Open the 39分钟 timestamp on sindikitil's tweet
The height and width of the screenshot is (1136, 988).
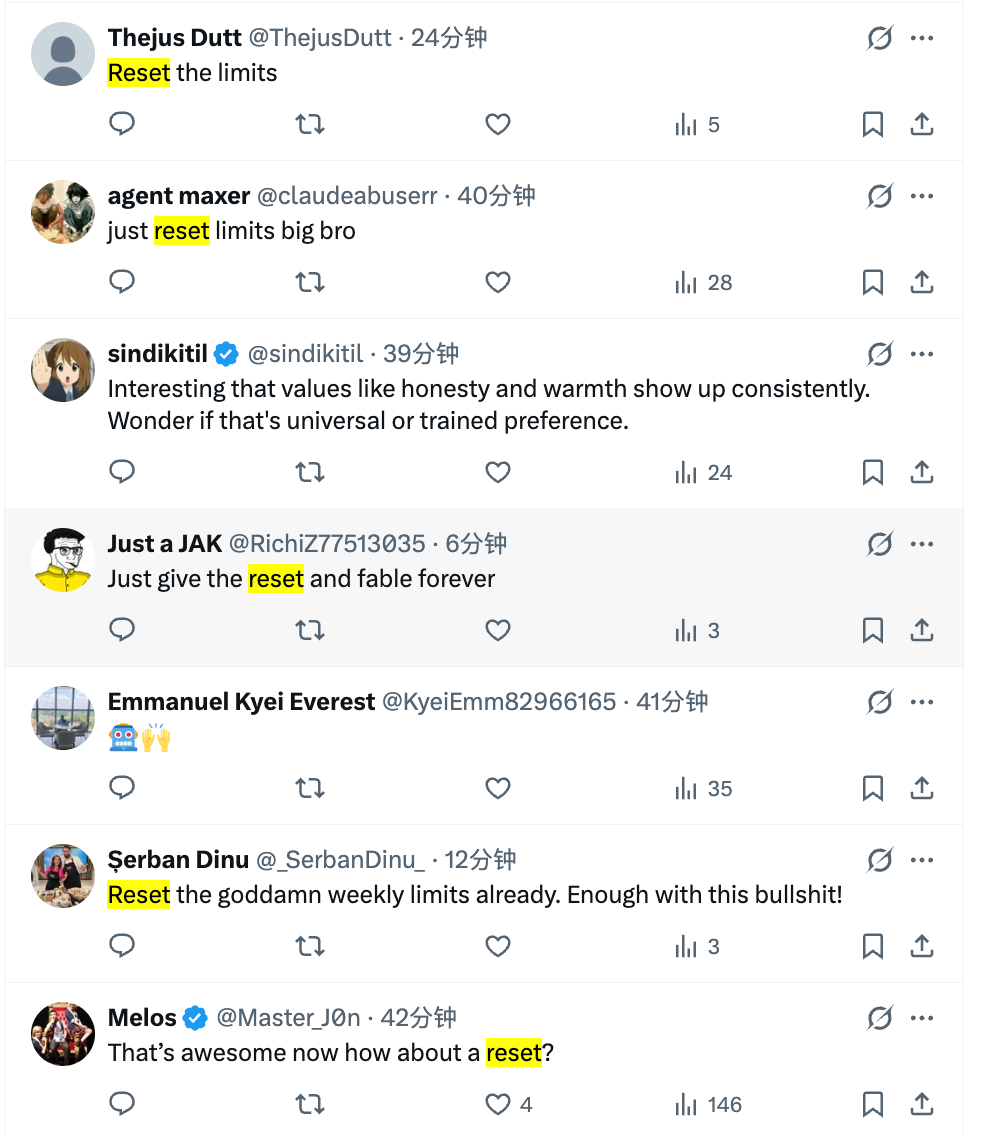point(421,354)
